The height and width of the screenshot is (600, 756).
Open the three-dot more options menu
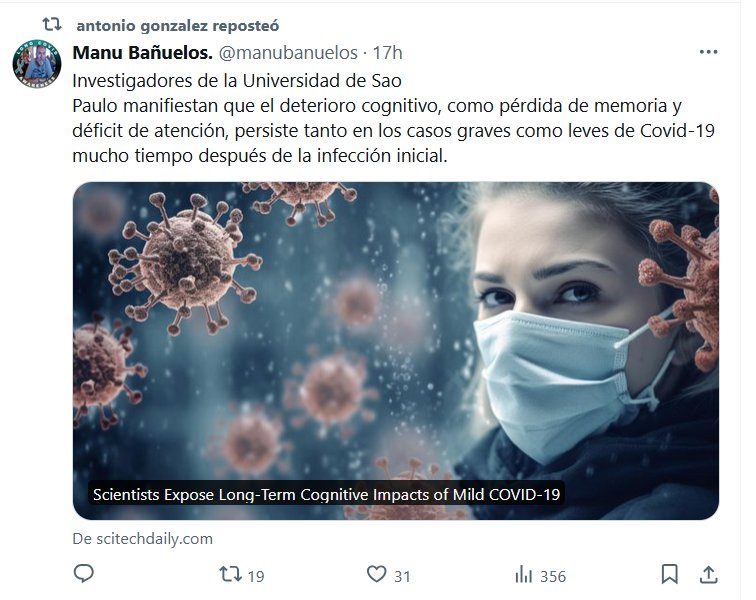click(708, 52)
